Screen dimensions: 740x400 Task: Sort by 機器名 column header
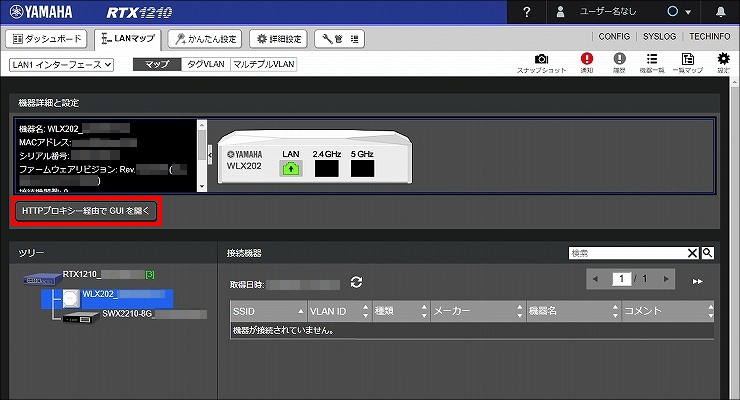pos(574,311)
